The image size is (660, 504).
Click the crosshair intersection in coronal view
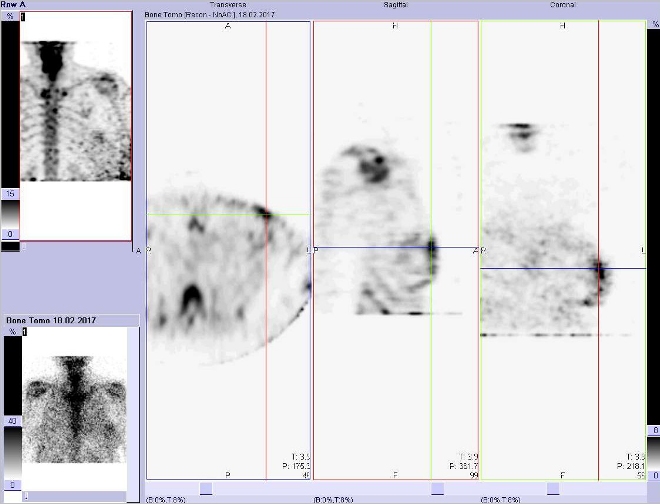(x=599, y=268)
